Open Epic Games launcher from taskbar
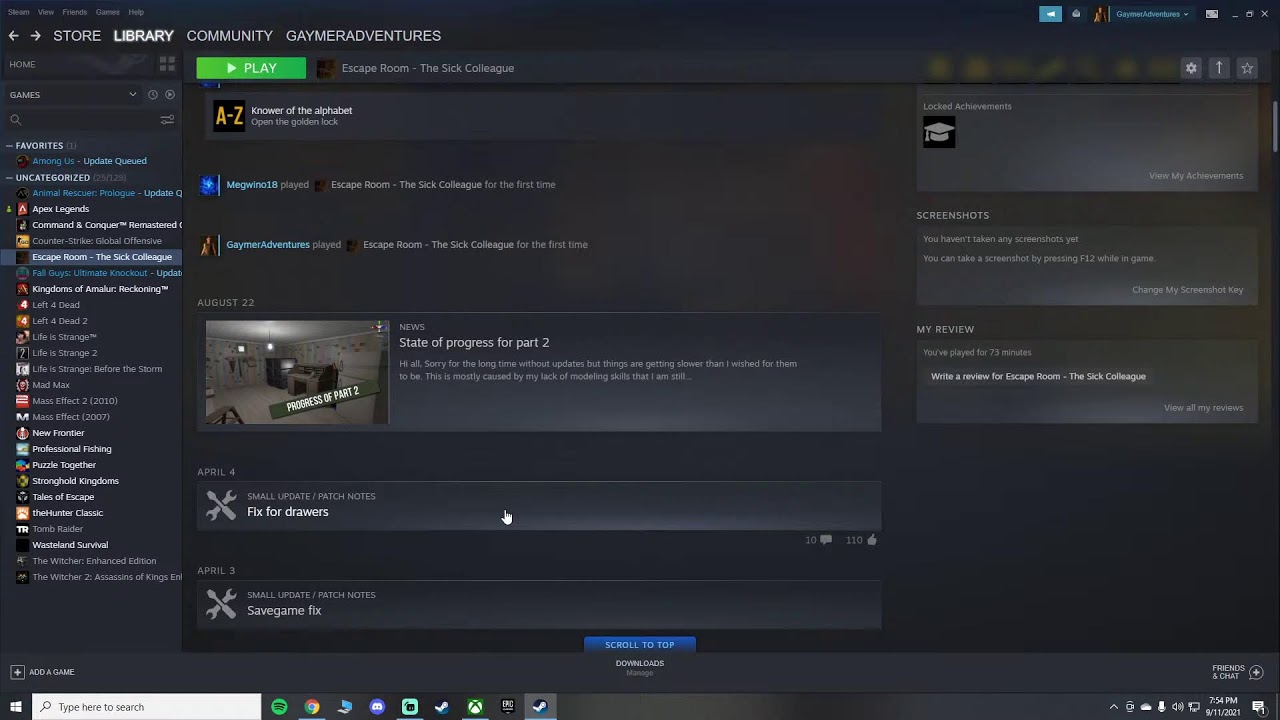This screenshot has height=720, width=1280. [x=508, y=707]
